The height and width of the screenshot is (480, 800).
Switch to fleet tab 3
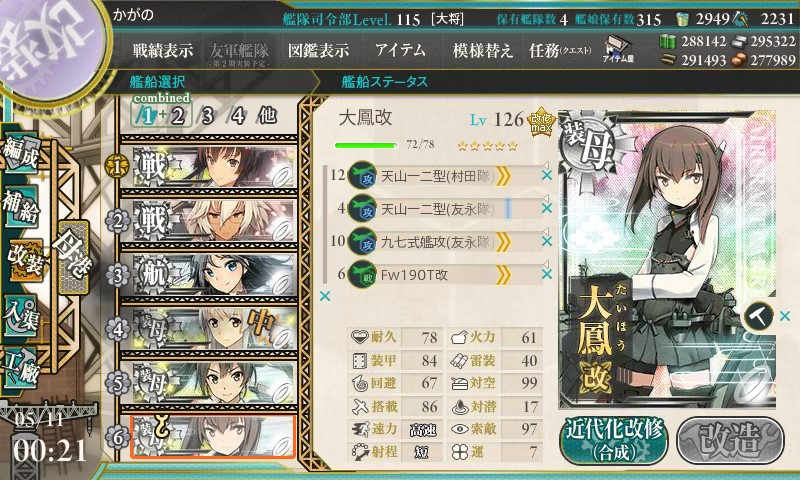(207, 116)
